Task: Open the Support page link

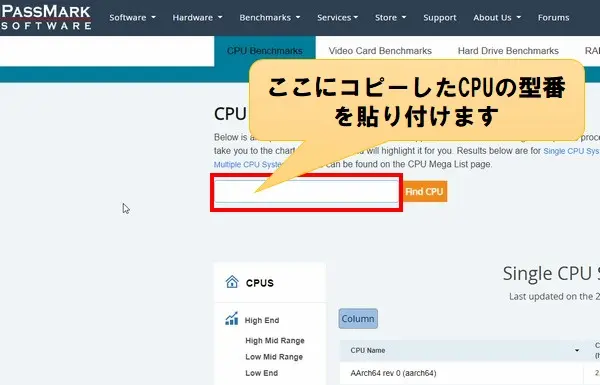Action: coord(440,18)
